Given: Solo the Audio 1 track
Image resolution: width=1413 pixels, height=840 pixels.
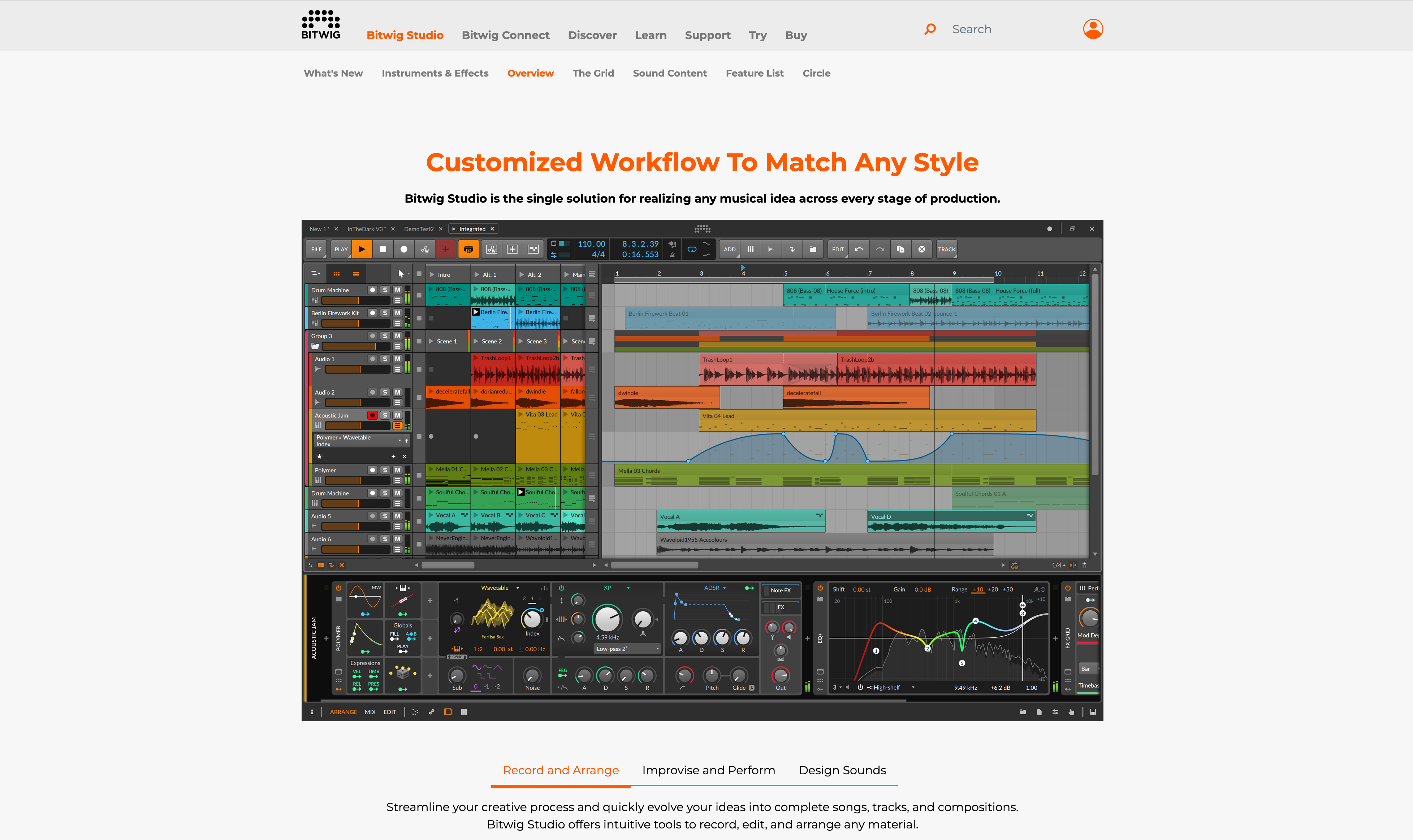Looking at the screenshot, I should 385,359.
